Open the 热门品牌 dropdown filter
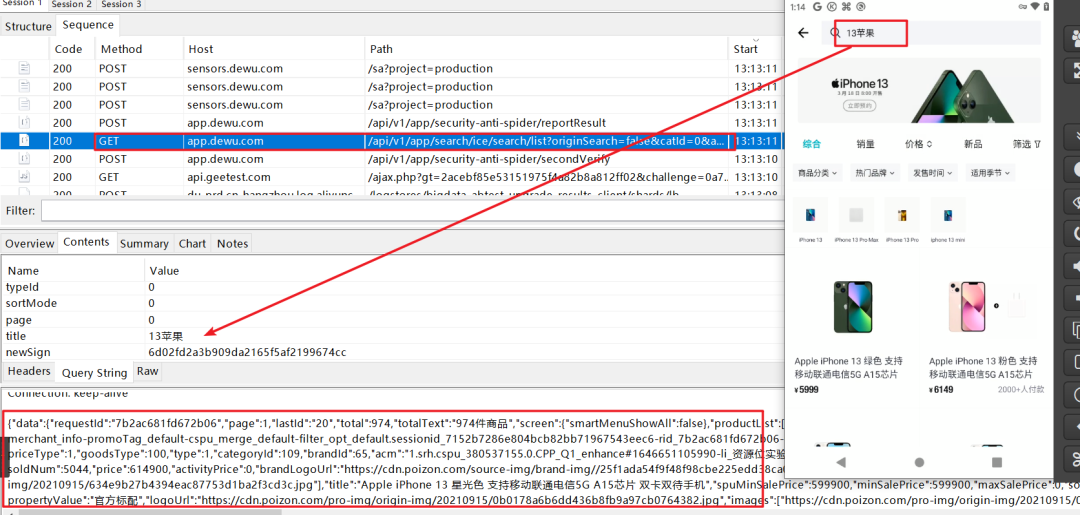The height and width of the screenshot is (515, 1080). tap(875, 173)
